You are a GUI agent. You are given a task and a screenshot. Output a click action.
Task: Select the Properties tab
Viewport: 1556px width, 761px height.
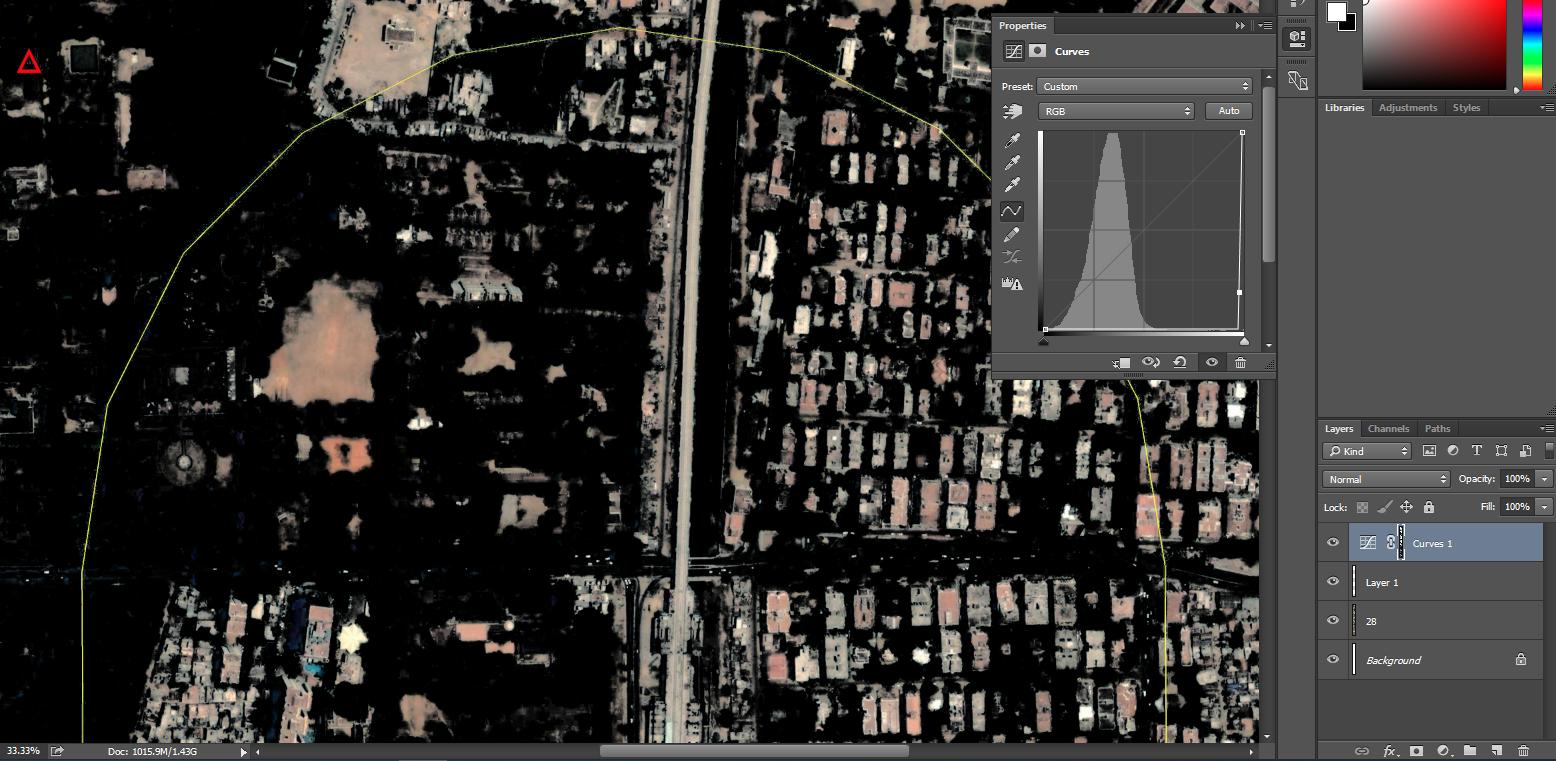pyautogui.click(x=1022, y=26)
